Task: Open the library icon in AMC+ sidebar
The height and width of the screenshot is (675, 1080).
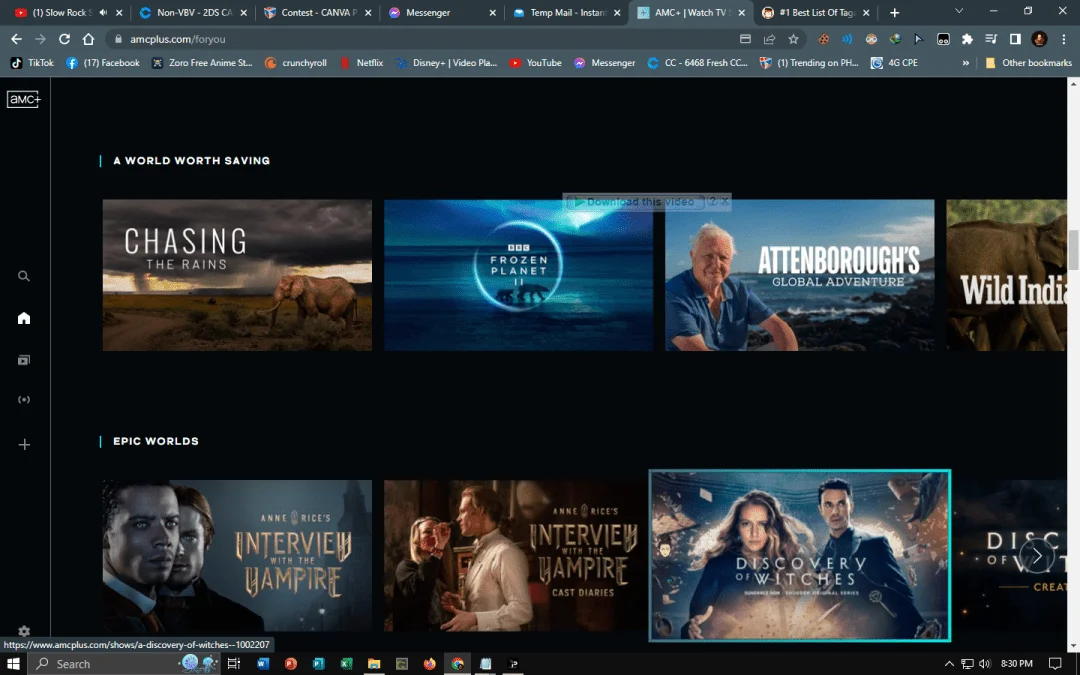Action: point(24,360)
